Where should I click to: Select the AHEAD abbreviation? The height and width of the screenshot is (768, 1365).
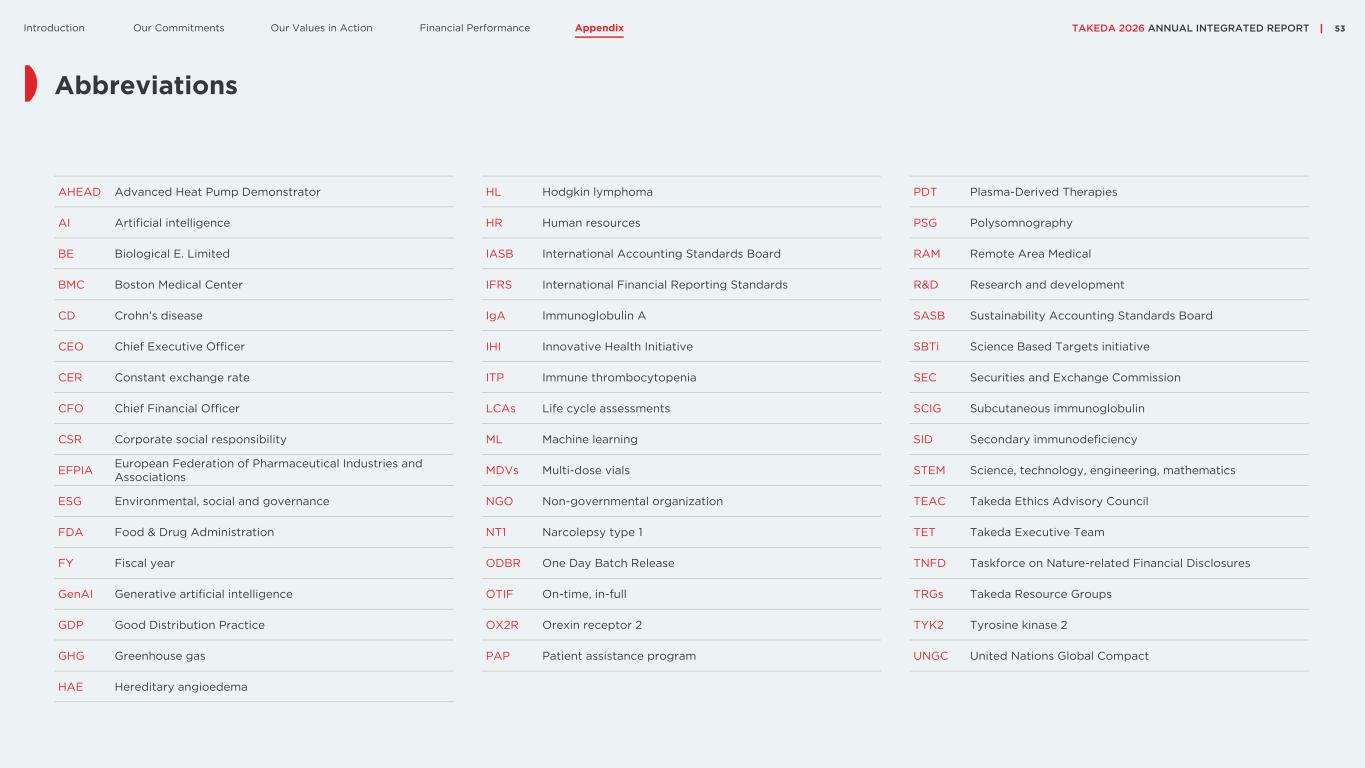pos(79,192)
